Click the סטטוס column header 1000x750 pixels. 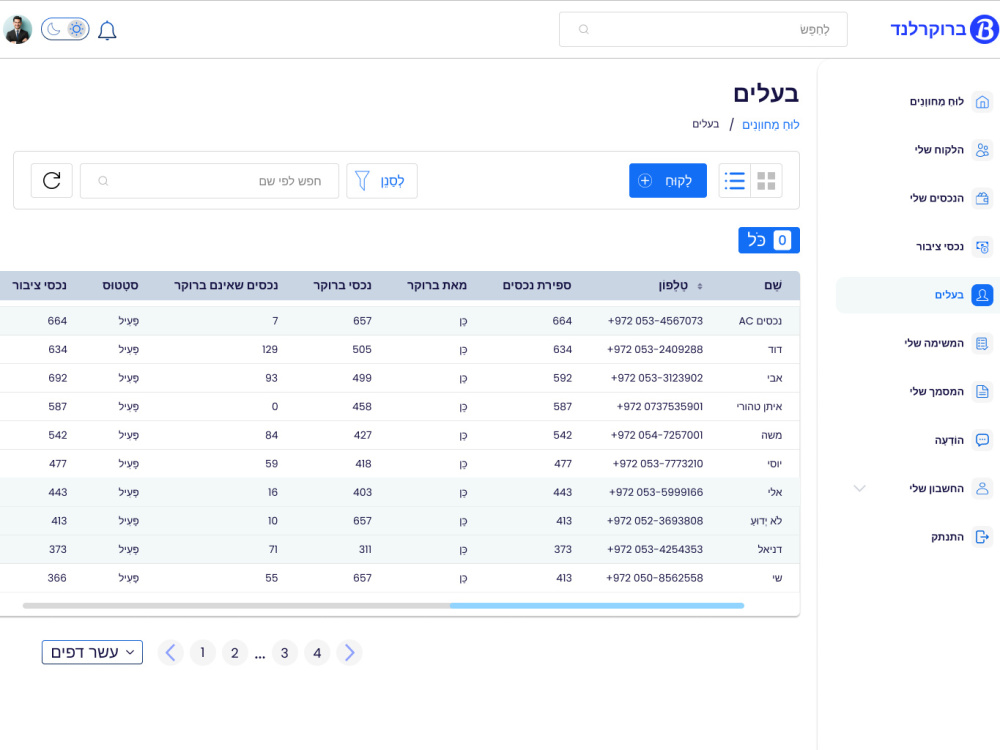point(121,285)
